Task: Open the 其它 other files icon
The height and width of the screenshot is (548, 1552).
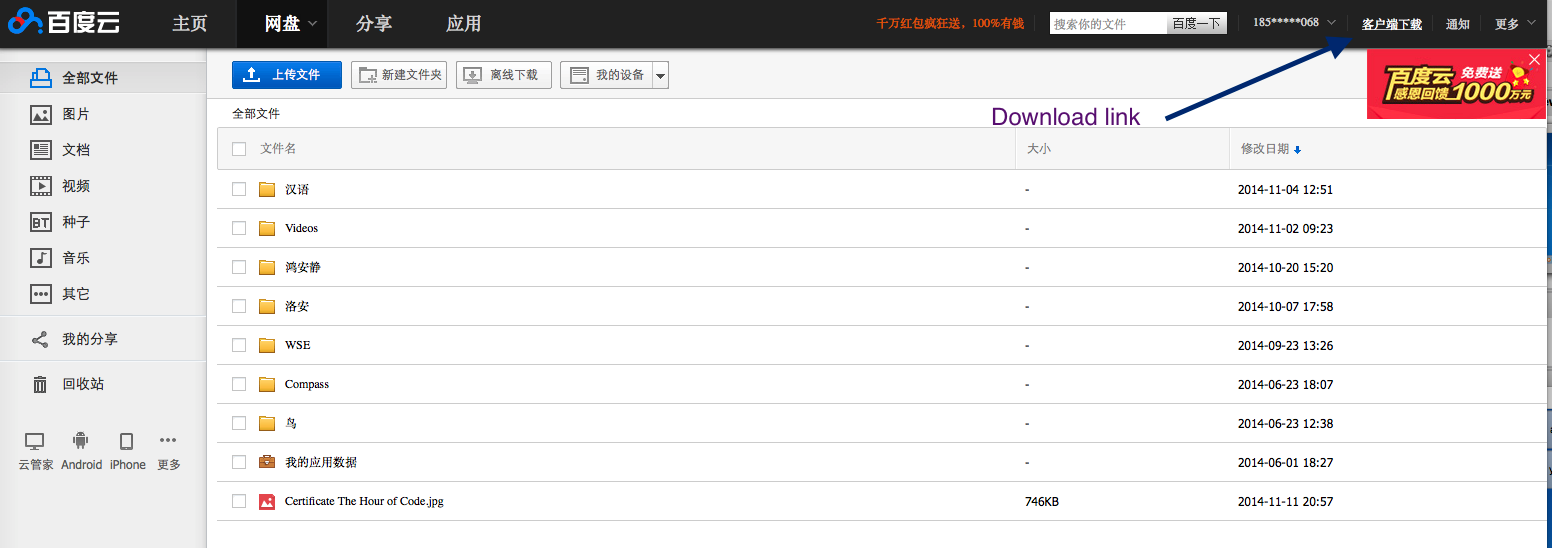Action: pyautogui.click(x=41, y=294)
